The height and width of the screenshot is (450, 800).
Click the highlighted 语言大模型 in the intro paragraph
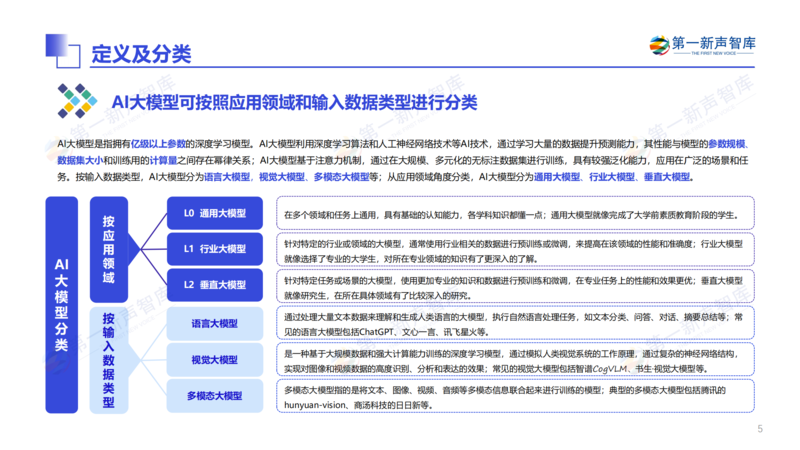[227, 177]
